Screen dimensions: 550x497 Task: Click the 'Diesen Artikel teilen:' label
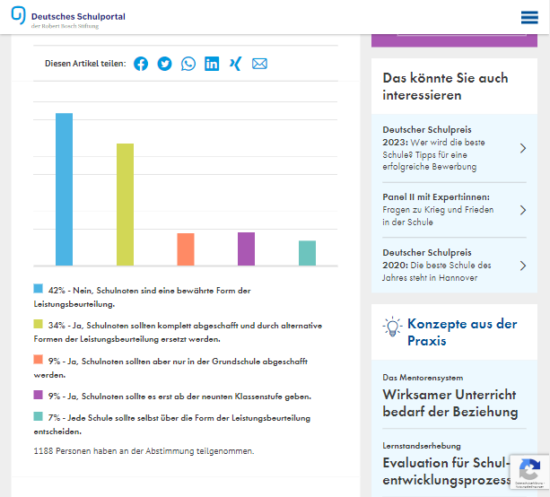(x=85, y=63)
